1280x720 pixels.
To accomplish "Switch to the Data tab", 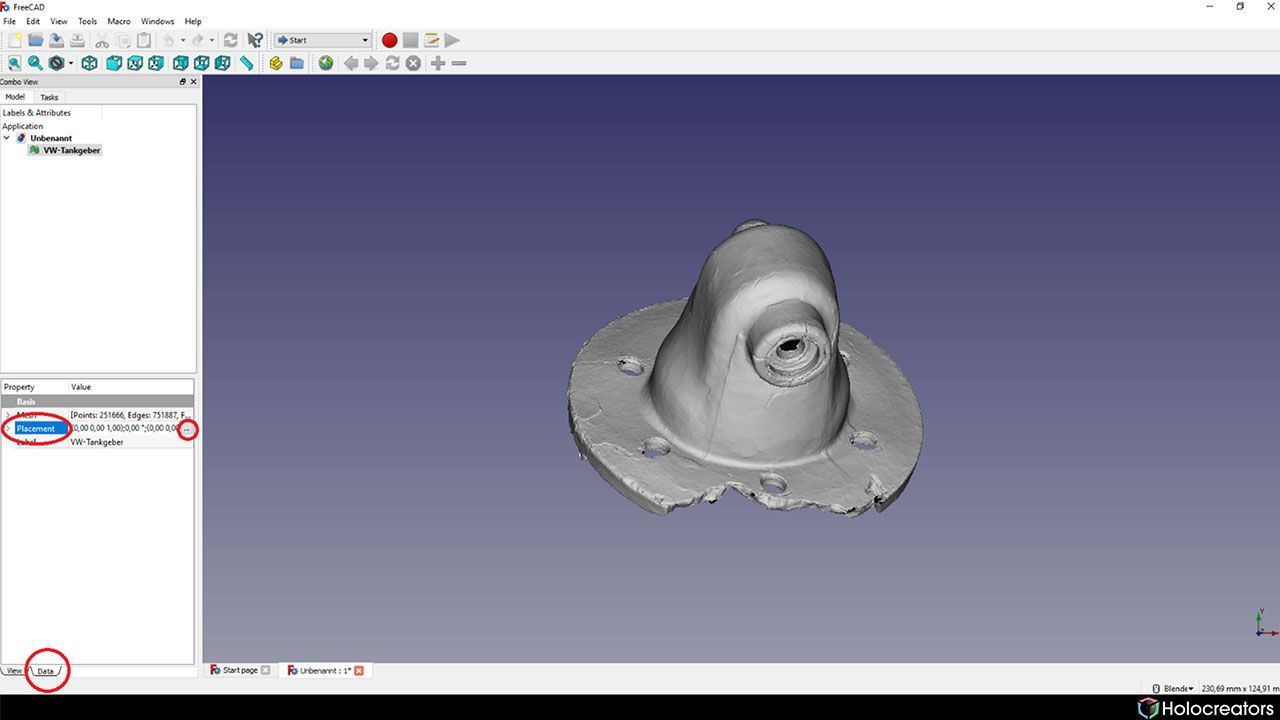I will pos(44,671).
